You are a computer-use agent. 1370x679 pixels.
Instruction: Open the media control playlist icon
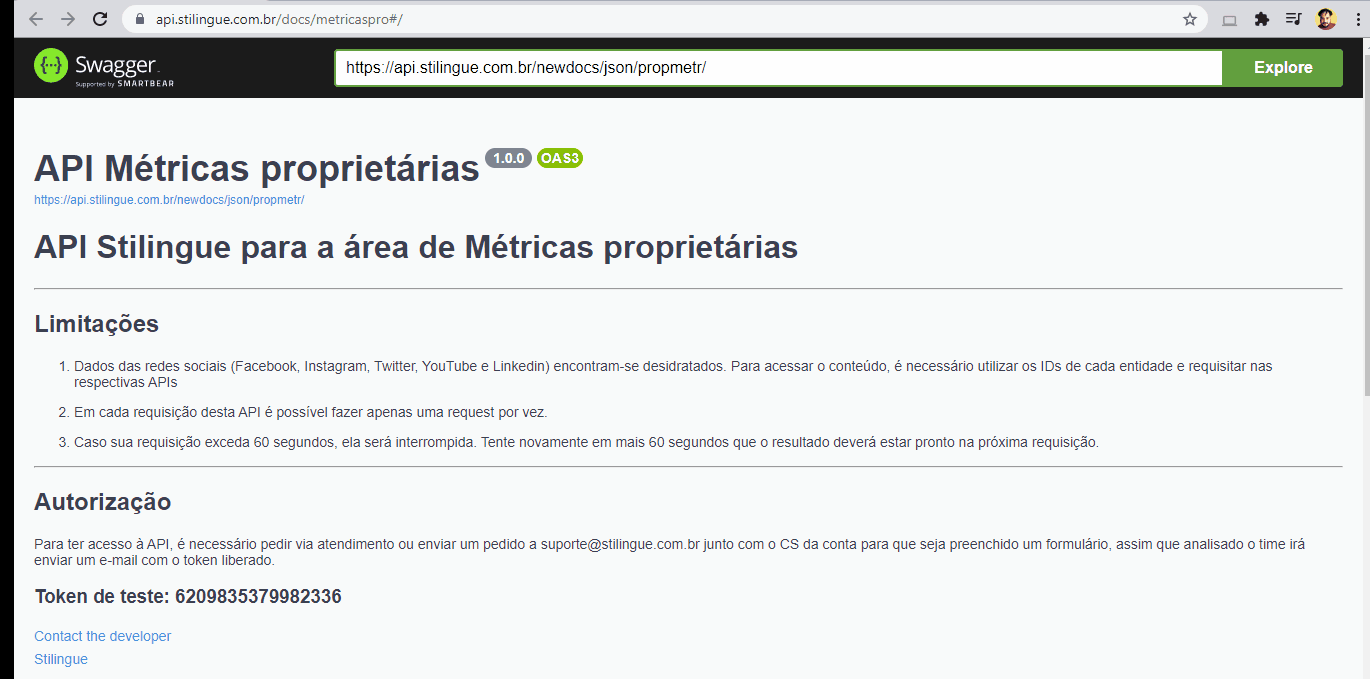[1293, 19]
